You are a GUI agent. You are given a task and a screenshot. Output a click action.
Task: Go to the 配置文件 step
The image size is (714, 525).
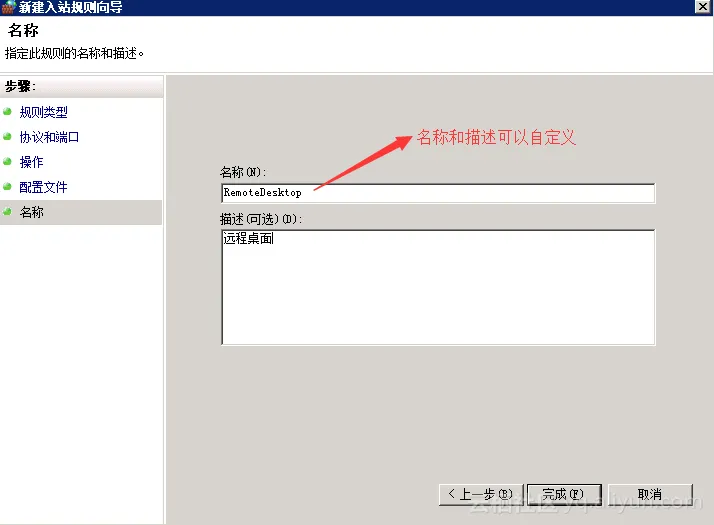(43, 187)
